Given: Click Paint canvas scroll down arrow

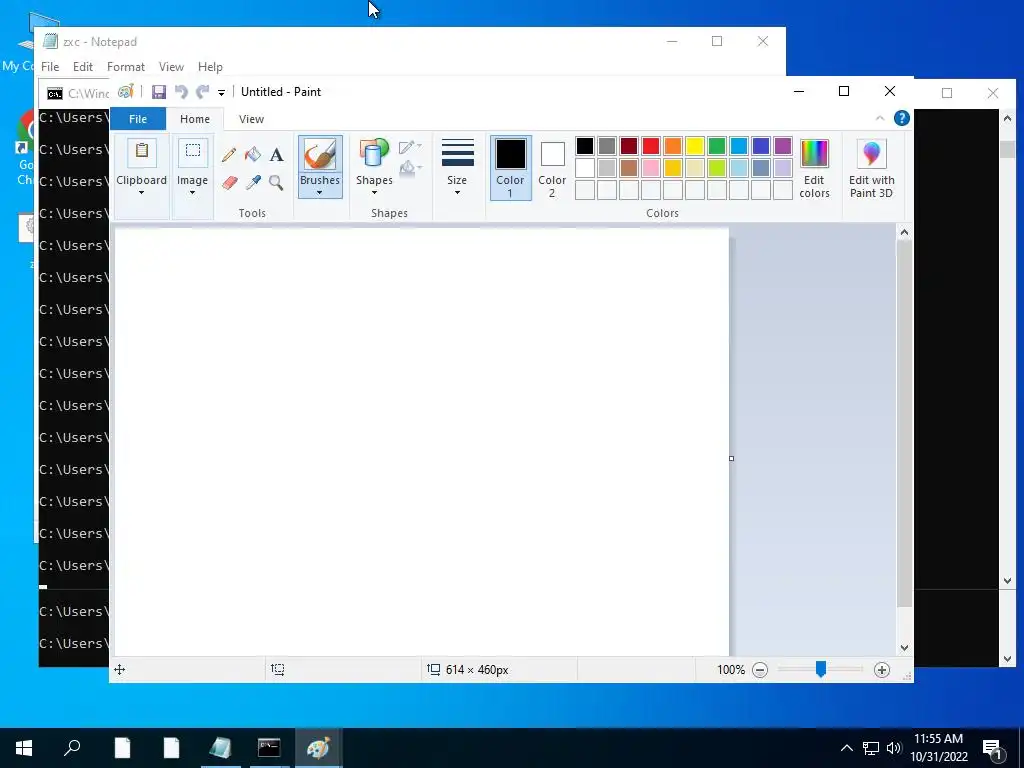Looking at the screenshot, I should 904,648.
